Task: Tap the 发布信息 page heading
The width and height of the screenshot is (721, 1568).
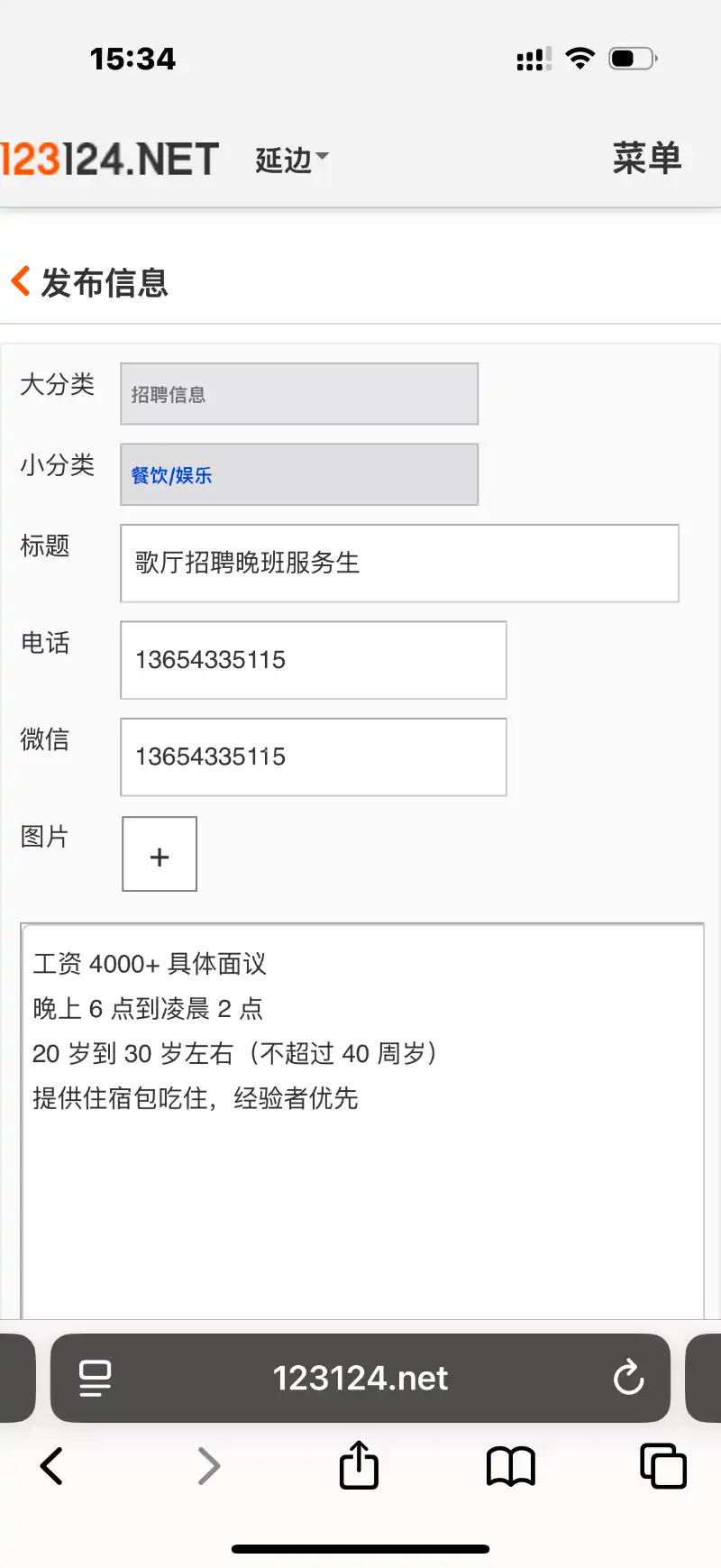Action: [105, 283]
